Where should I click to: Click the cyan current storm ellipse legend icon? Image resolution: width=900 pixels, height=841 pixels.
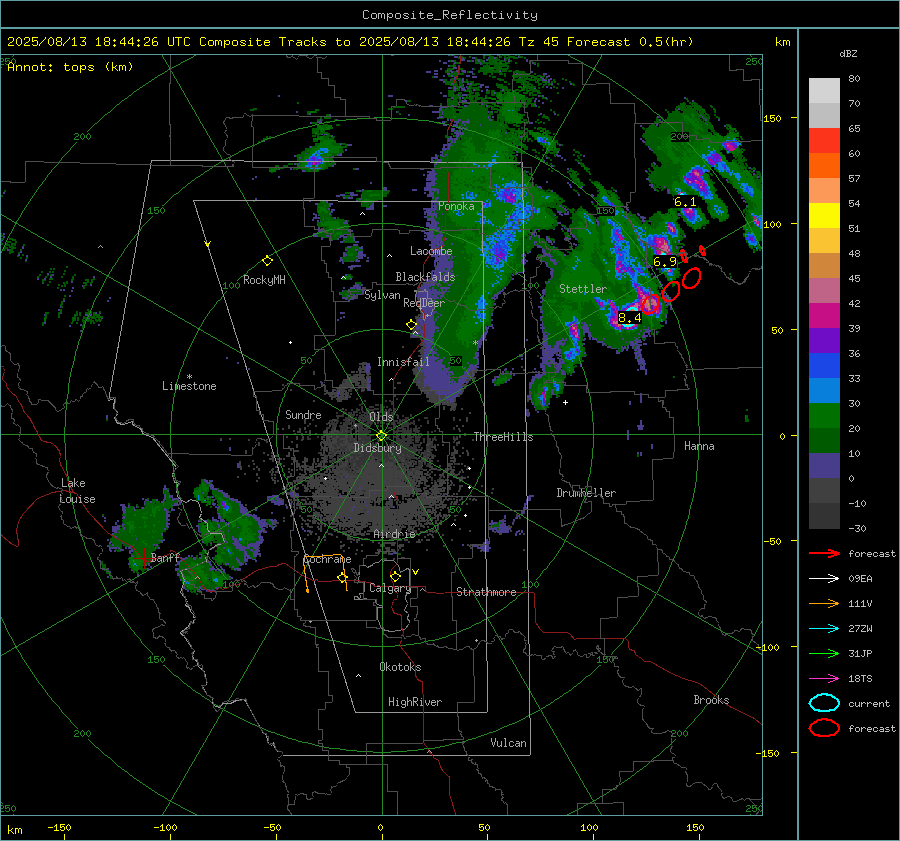pos(824,703)
